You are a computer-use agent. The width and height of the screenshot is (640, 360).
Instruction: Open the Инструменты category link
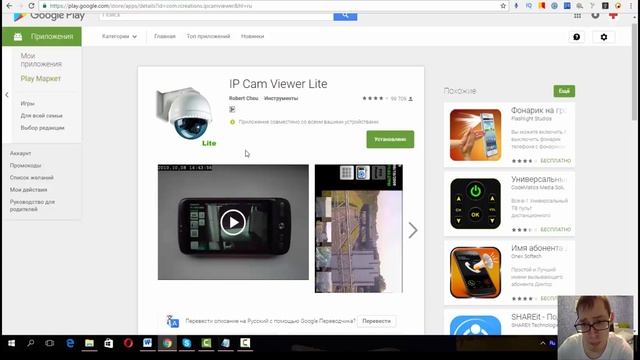point(281,98)
